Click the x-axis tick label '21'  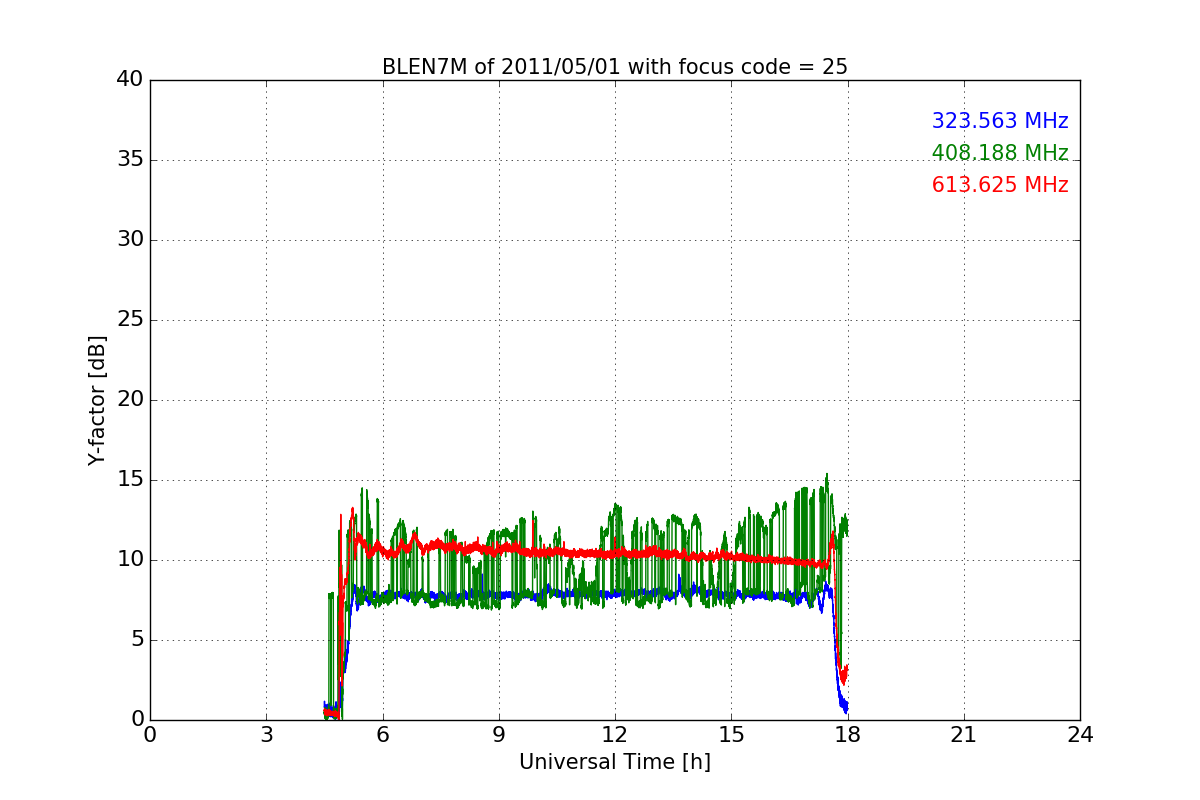[x=964, y=734]
